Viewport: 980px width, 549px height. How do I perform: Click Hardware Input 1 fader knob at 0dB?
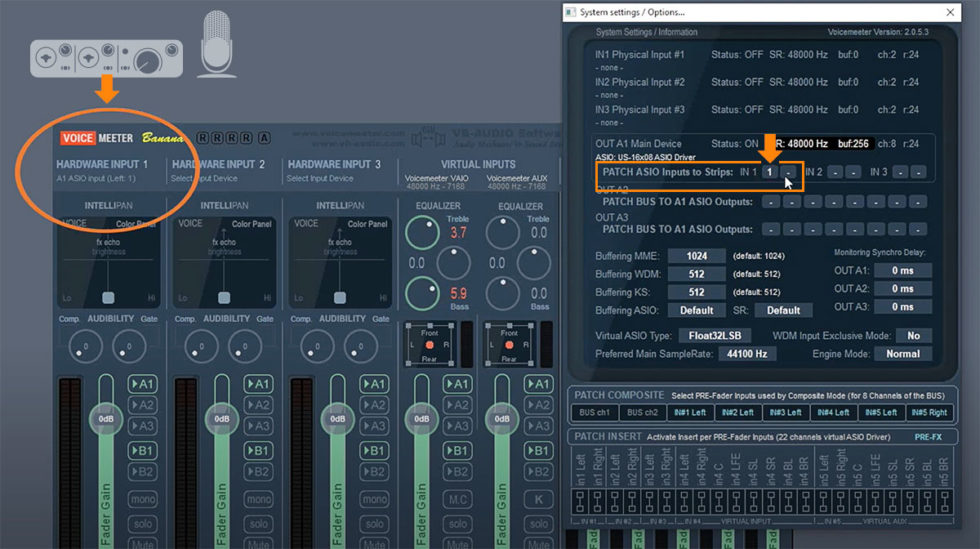[106, 419]
